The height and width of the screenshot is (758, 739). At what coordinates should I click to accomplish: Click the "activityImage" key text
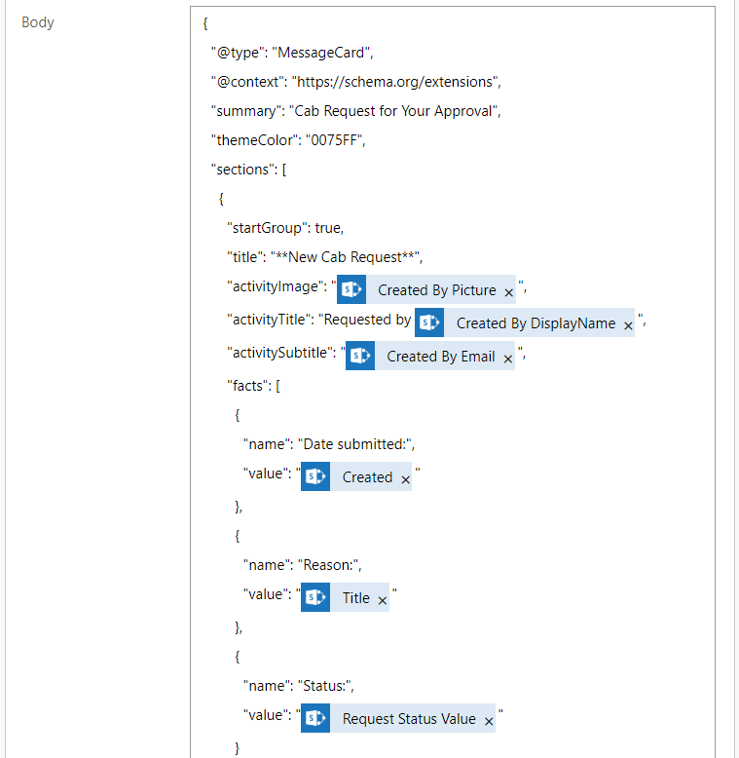(277, 286)
